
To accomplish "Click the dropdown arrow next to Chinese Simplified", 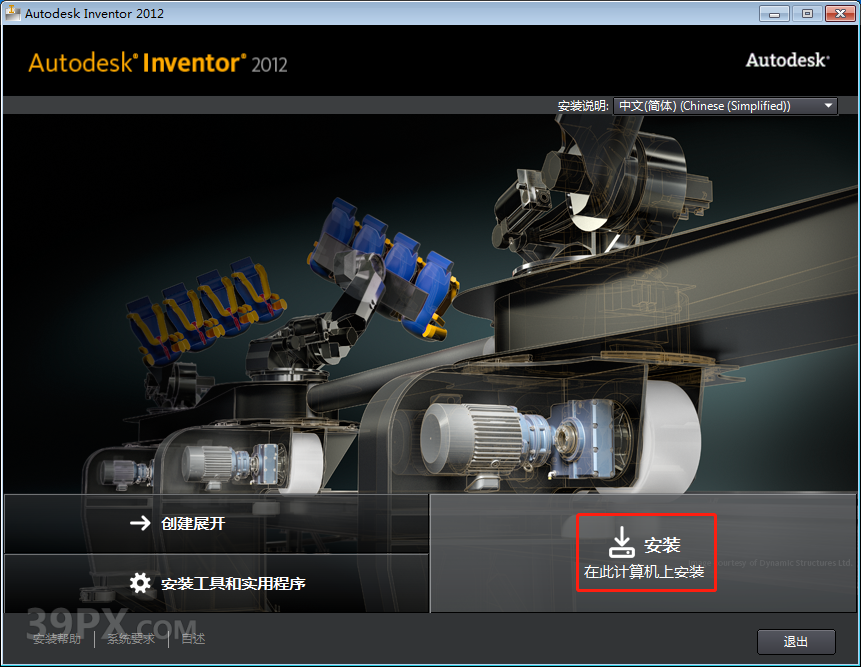I will pos(828,105).
